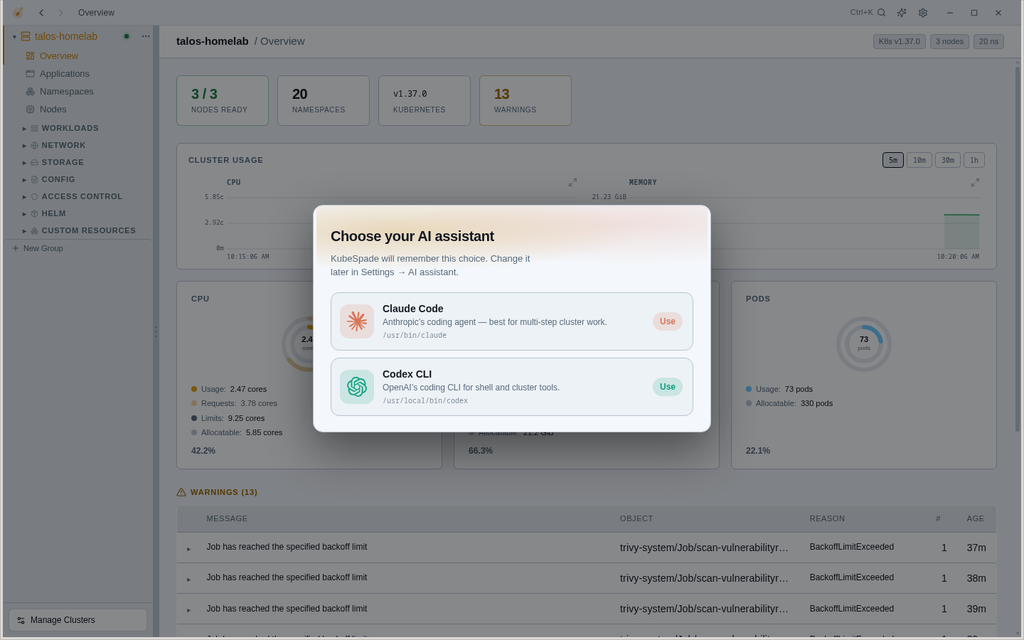Select the 5m time range
Viewport: 1024px width, 640px height.
893,160
